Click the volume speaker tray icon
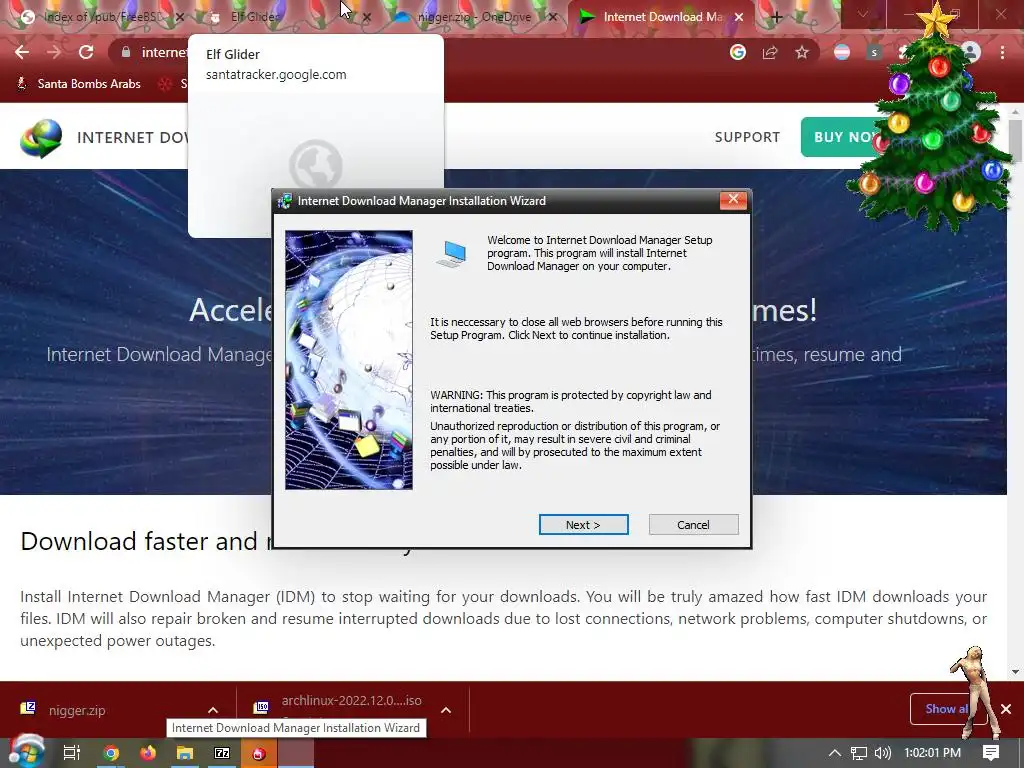 pos(883,753)
